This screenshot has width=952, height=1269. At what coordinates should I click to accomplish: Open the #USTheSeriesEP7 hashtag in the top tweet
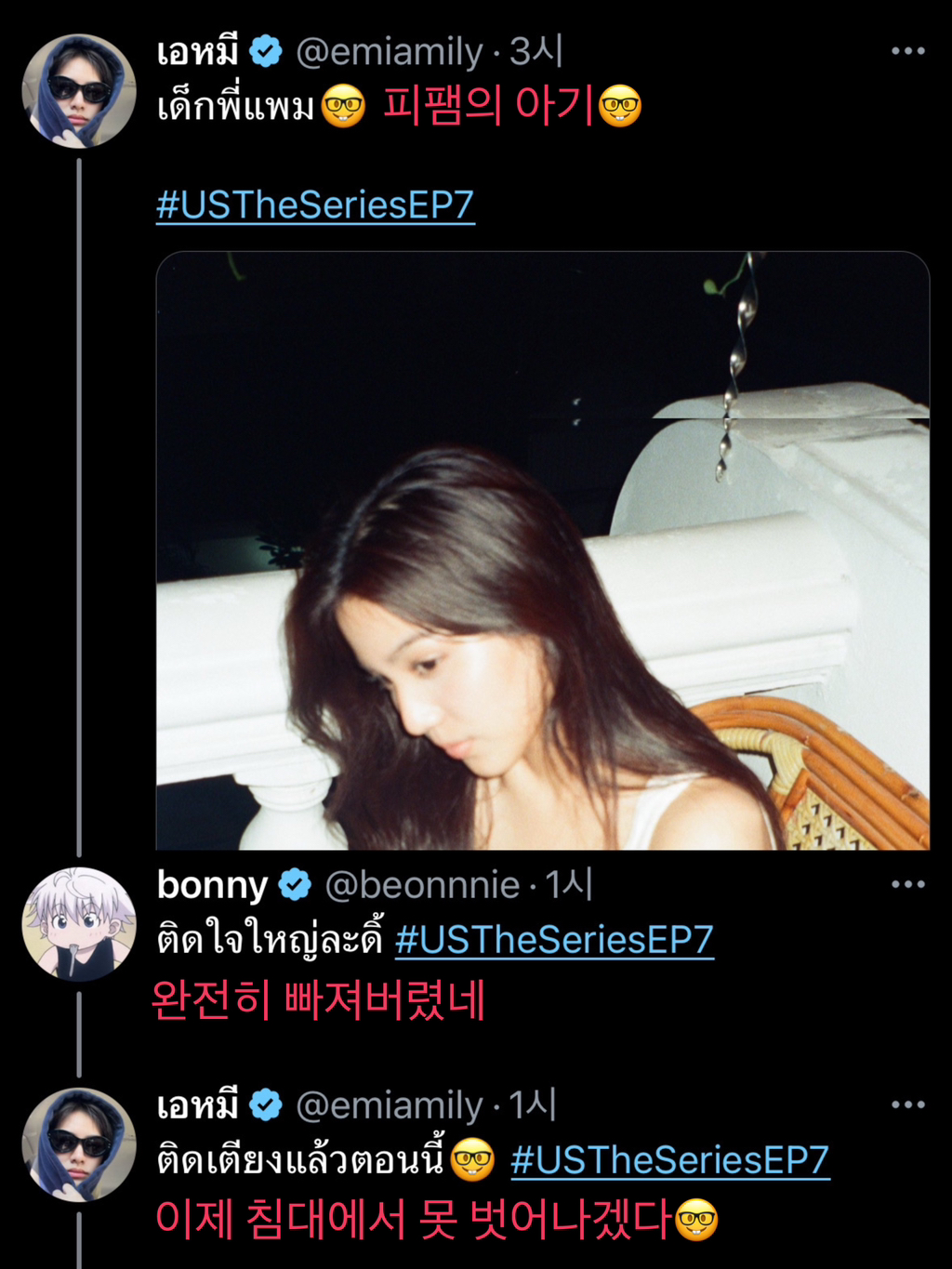tap(315, 205)
